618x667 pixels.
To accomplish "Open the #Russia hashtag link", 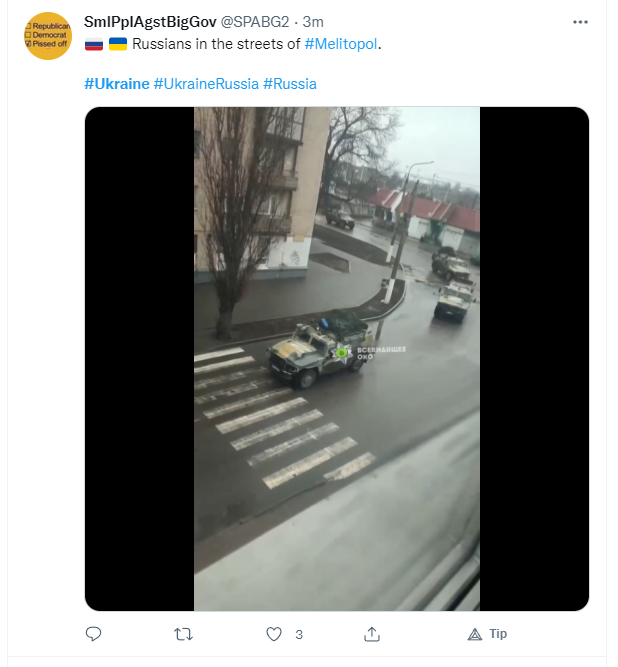I will tap(290, 84).
